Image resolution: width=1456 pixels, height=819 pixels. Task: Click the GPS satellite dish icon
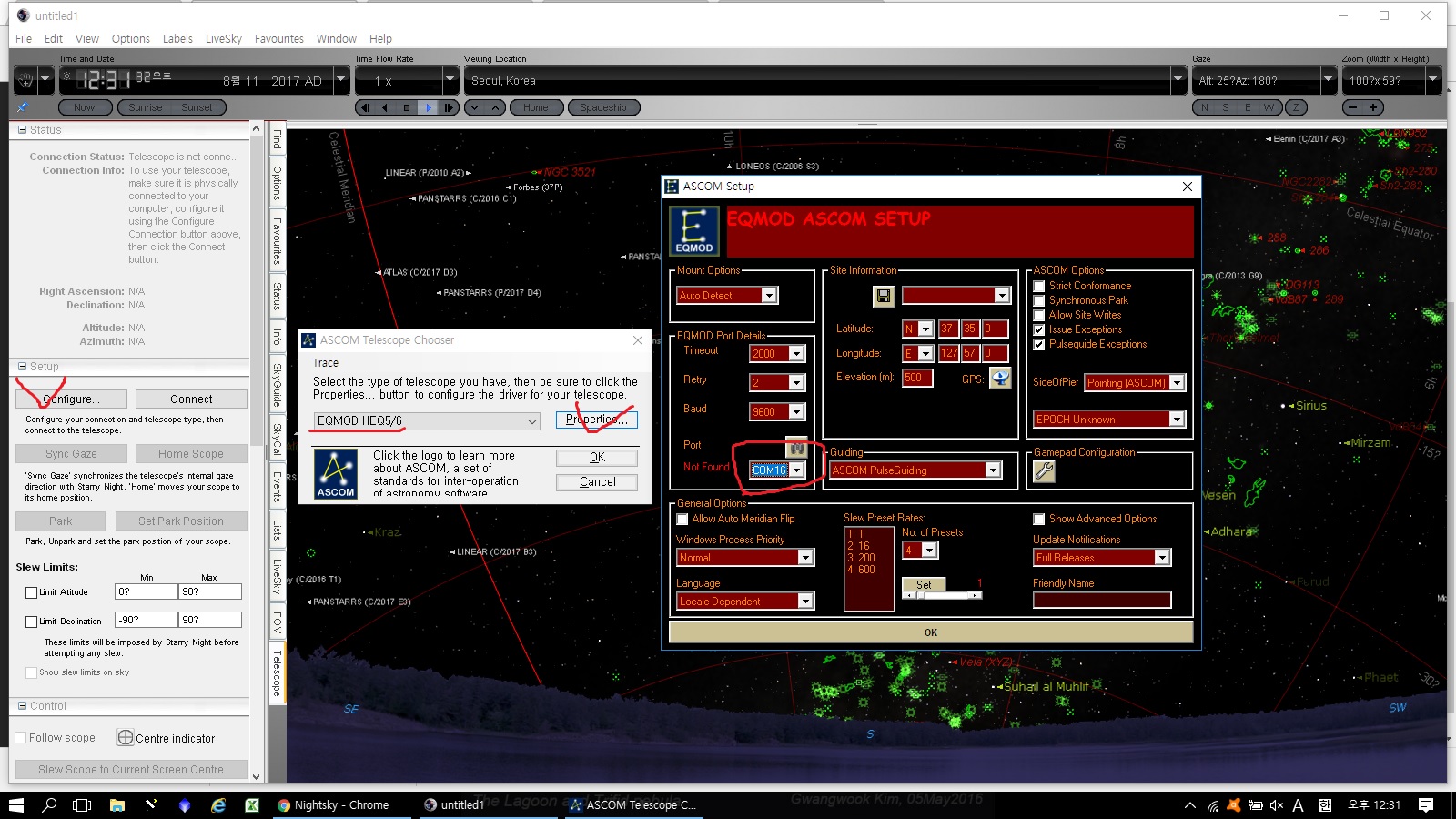click(1000, 378)
